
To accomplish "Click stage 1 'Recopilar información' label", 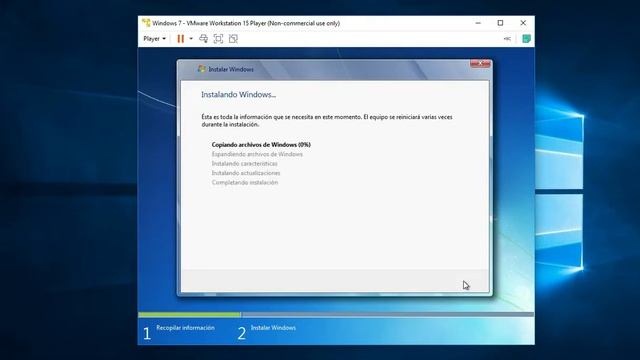I will pyautogui.click(x=185, y=328).
